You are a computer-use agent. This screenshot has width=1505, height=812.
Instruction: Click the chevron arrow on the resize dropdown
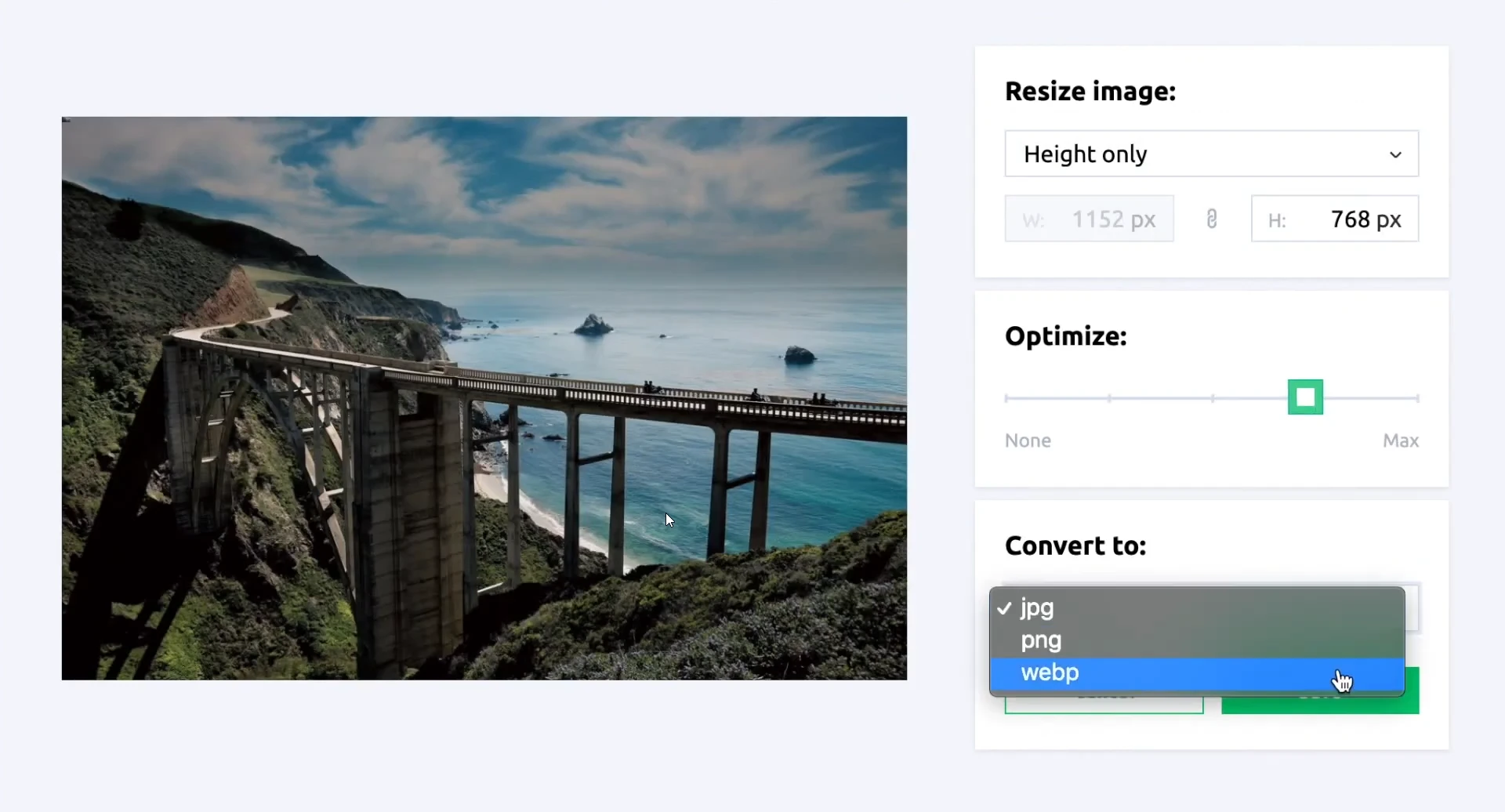tap(1396, 154)
